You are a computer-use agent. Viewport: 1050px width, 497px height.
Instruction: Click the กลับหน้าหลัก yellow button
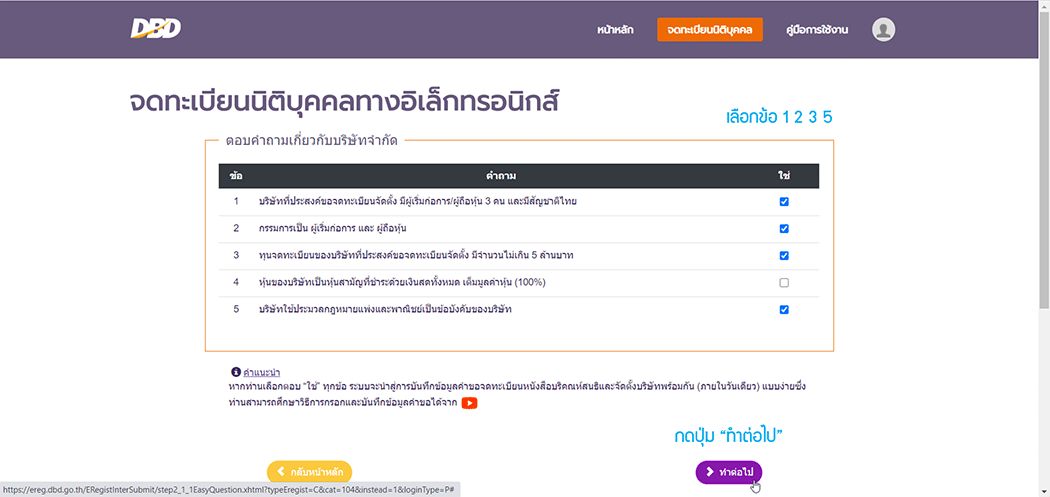(x=309, y=472)
